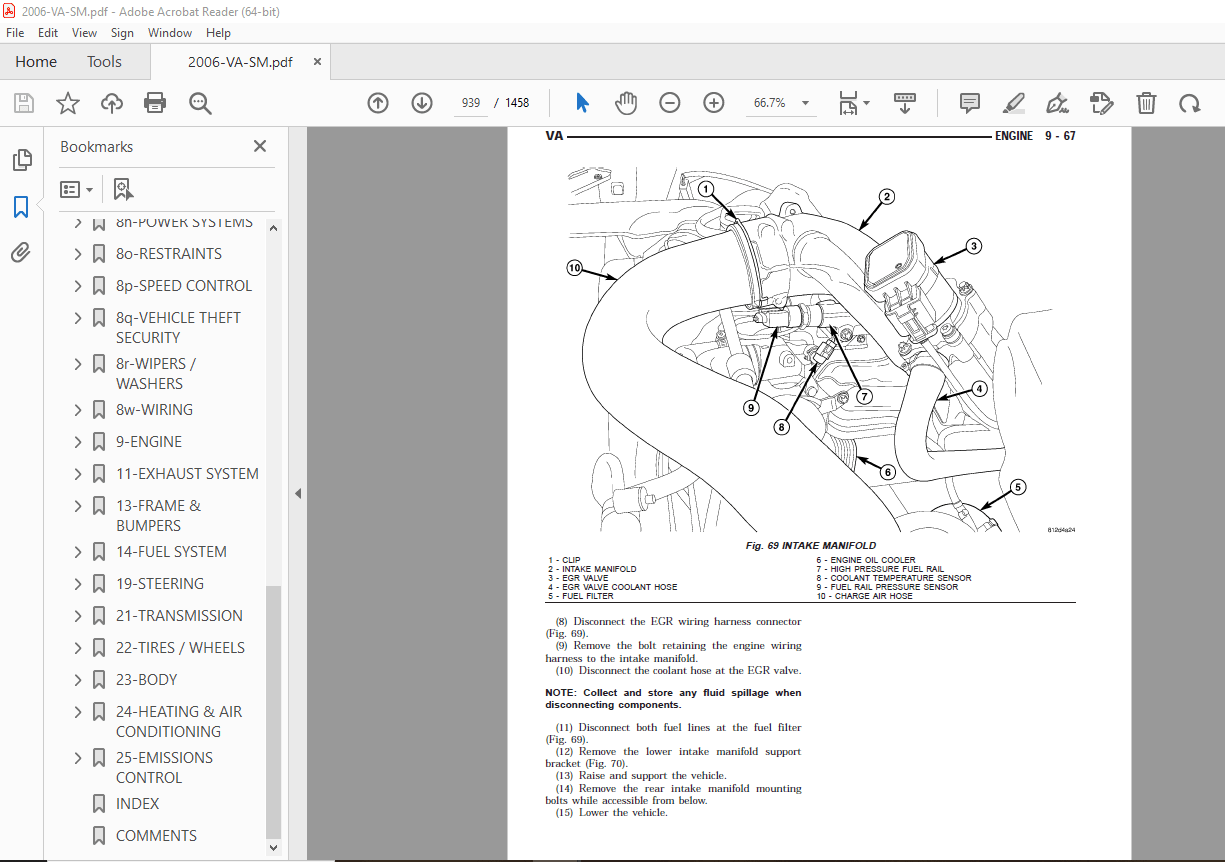Viewport: 1225px width, 862px height.
Task: Open the INDEX bookmark
Action: point(137,803)
